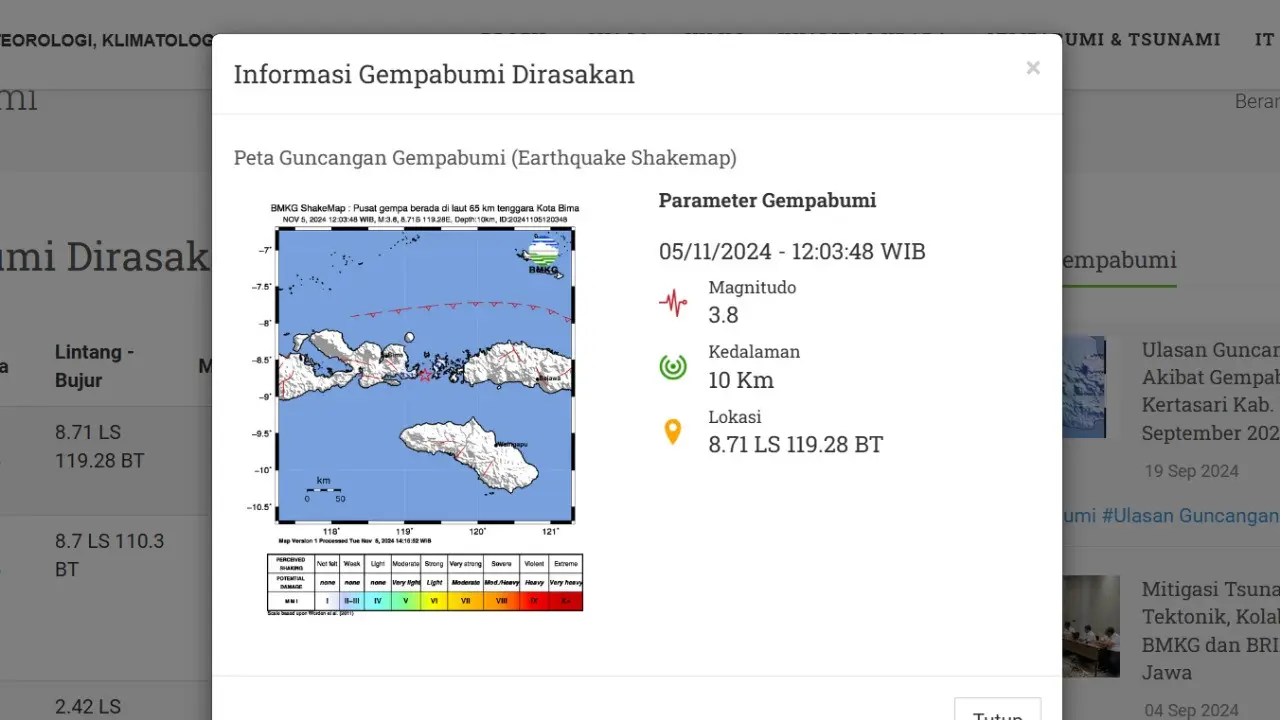Click the orange Lokasi pin icon
Image resolution: width=1280 pixels, height=720 pixels.
[673, 432]
